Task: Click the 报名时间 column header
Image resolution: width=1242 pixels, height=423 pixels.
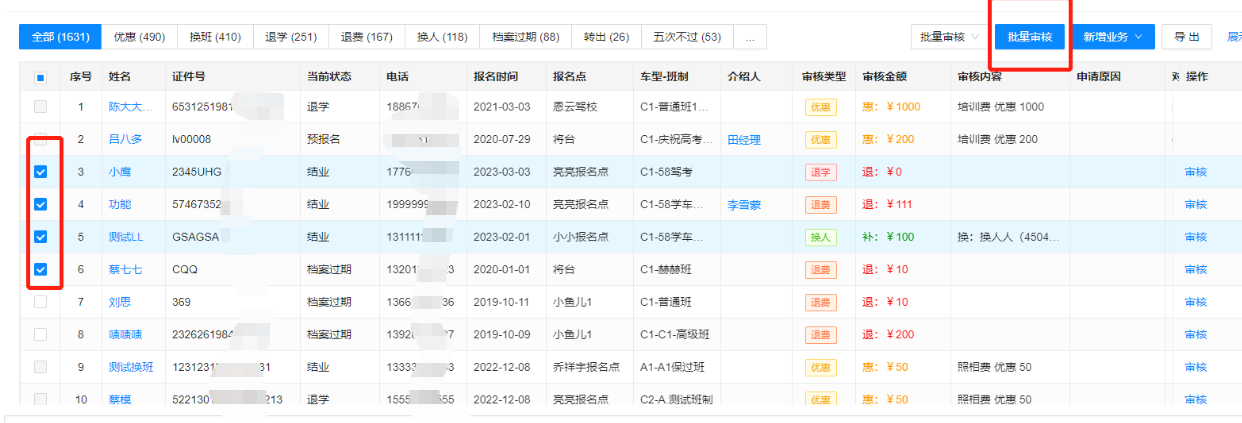Action: click(x=496, y=77)
